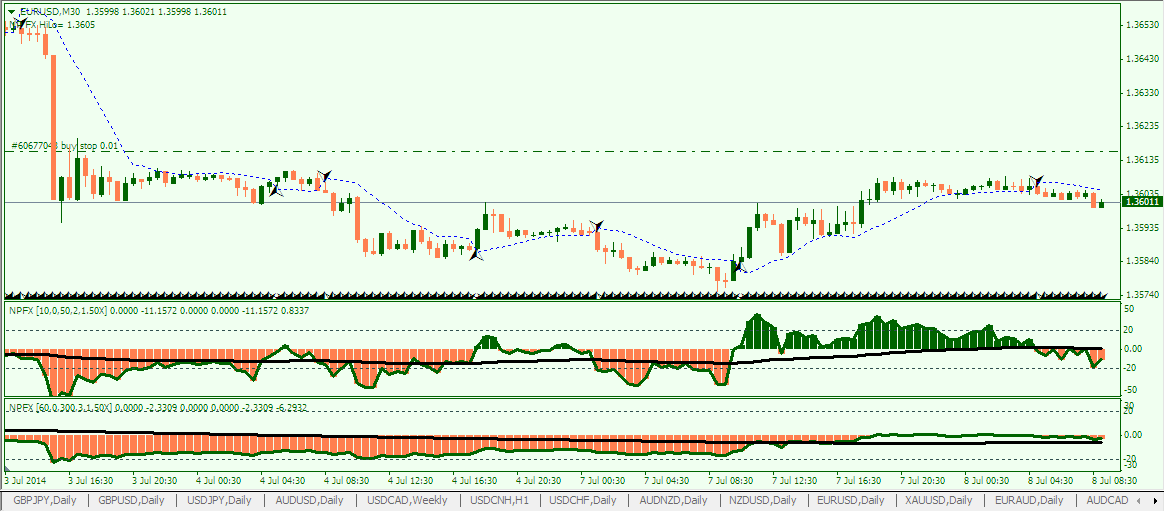Click the '7 Jul 04:30' time axis label

tap(667, 480)
